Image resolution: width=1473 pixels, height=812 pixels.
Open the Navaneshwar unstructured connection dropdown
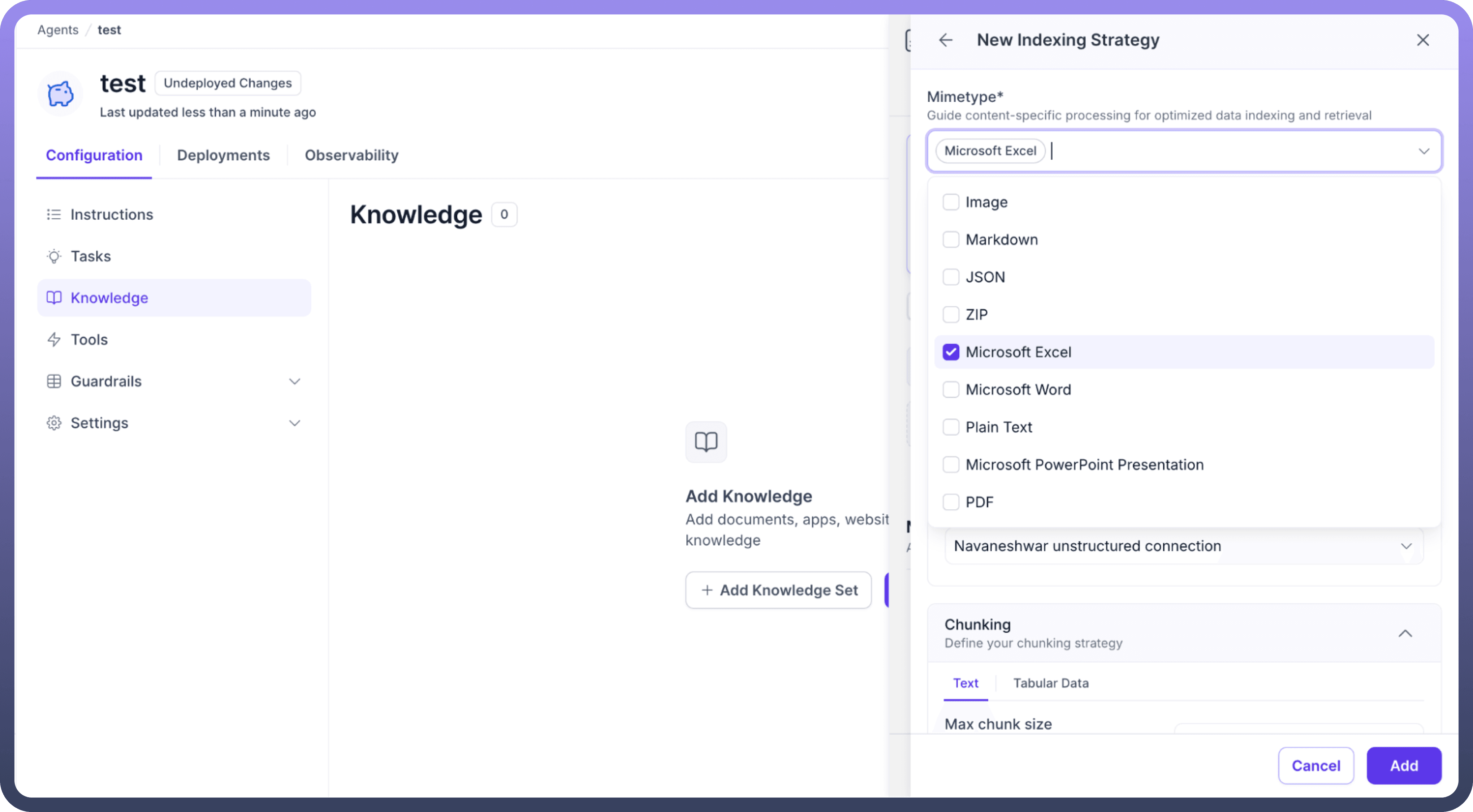[x=1183, y=546]
